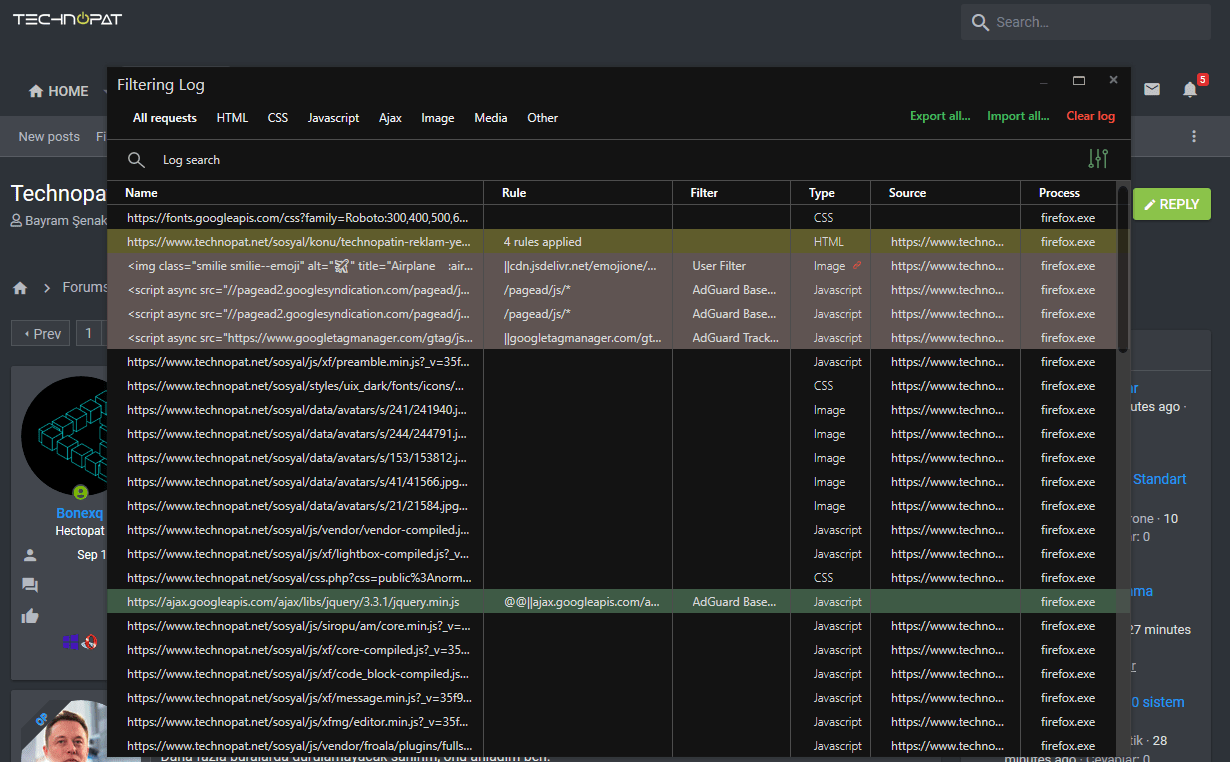Click the forum breadcrumb home icon
The height and width of the screenshot is (762, 1230).
[20, 288]
